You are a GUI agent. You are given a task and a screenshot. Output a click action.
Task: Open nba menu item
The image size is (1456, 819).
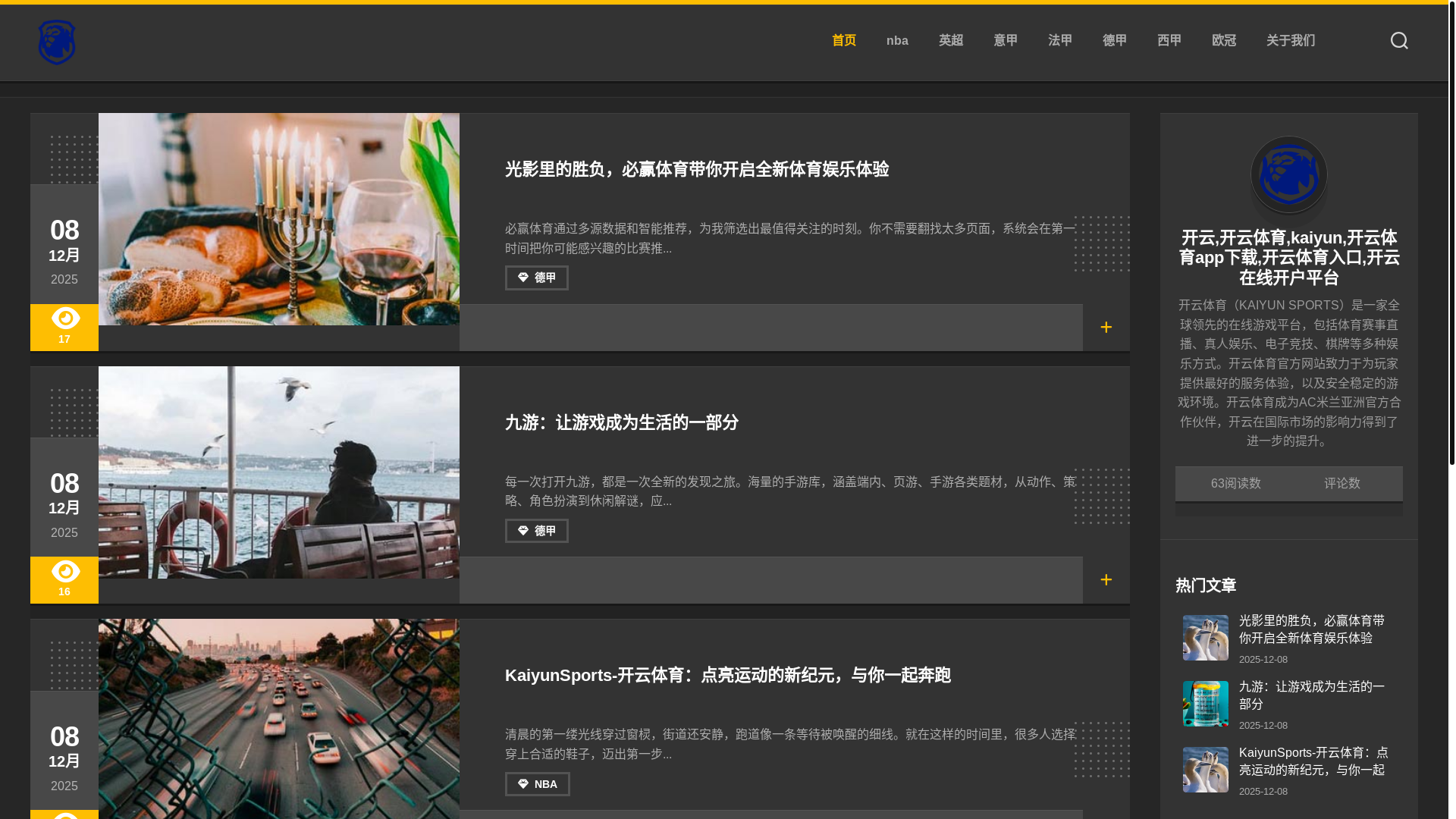pos(897,41)
